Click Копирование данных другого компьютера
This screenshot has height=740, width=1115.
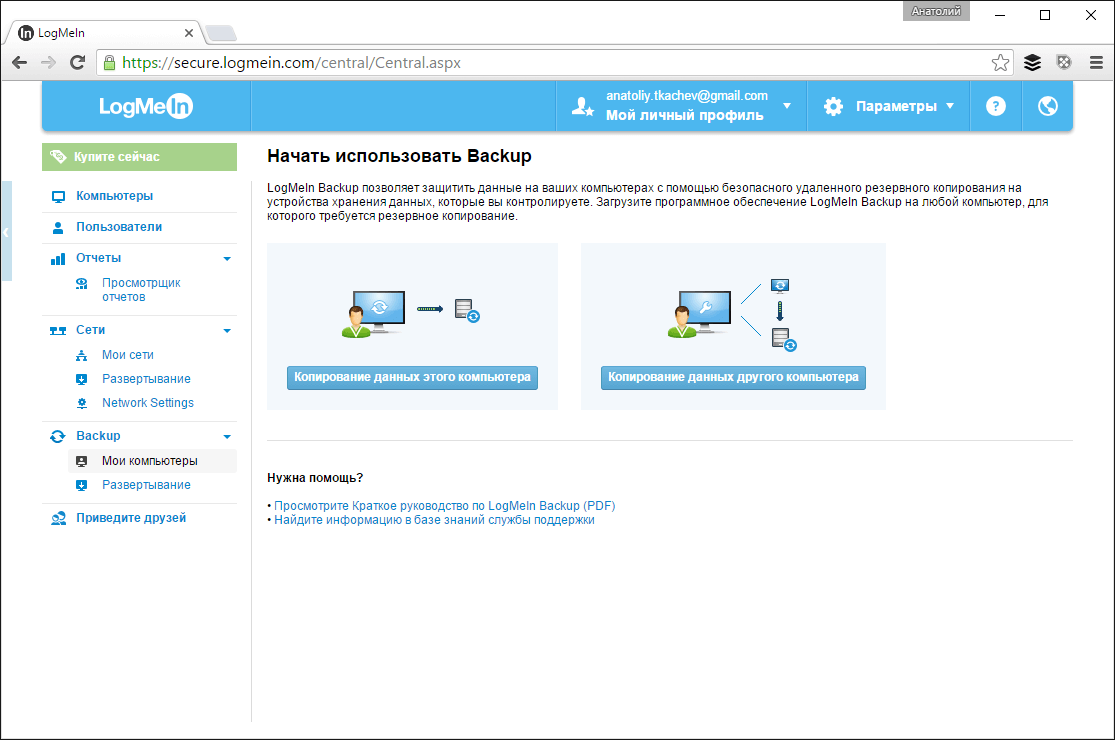pyautogui.click(x=733, y=377)
